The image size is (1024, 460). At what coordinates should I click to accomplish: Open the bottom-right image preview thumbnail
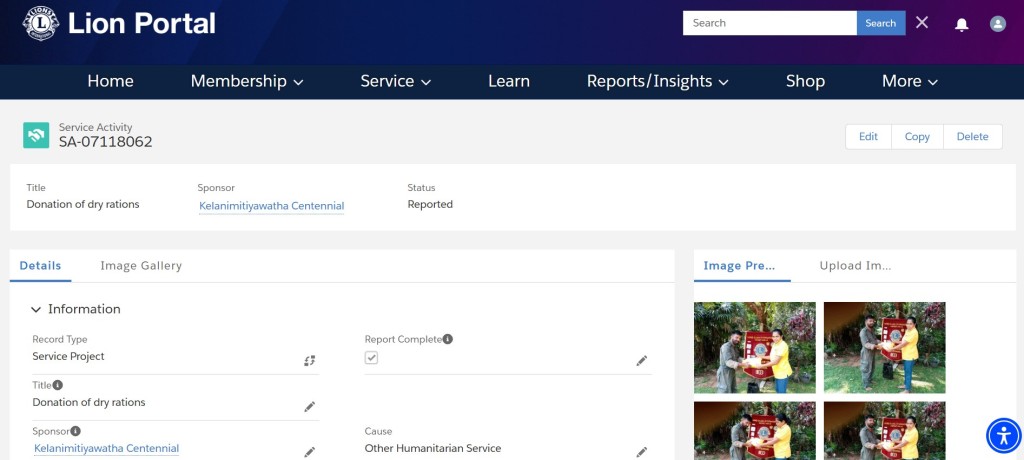click(x=884, y=431)
